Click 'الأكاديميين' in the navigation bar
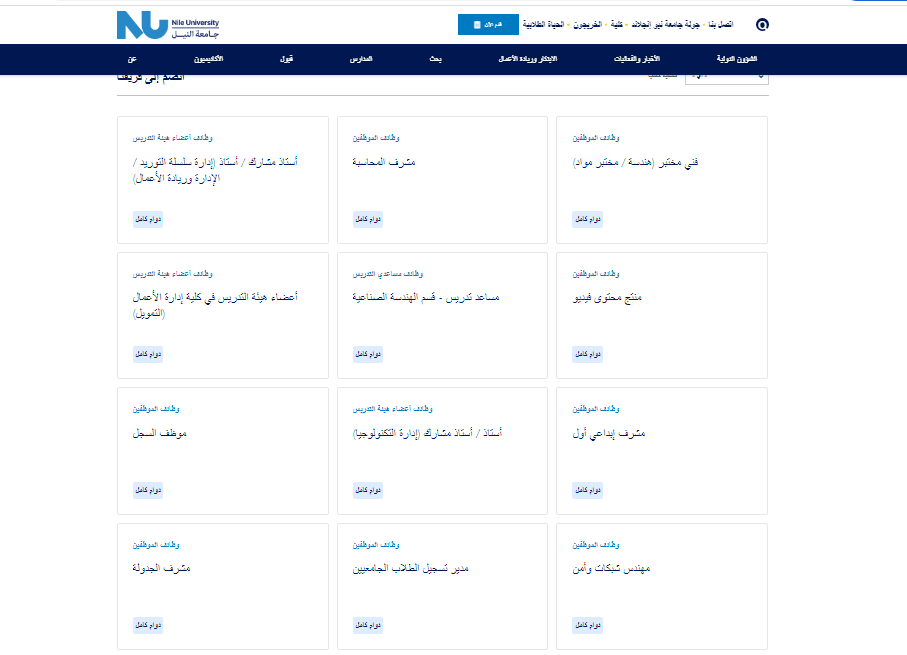907x655 pixels. click(208, 60)
